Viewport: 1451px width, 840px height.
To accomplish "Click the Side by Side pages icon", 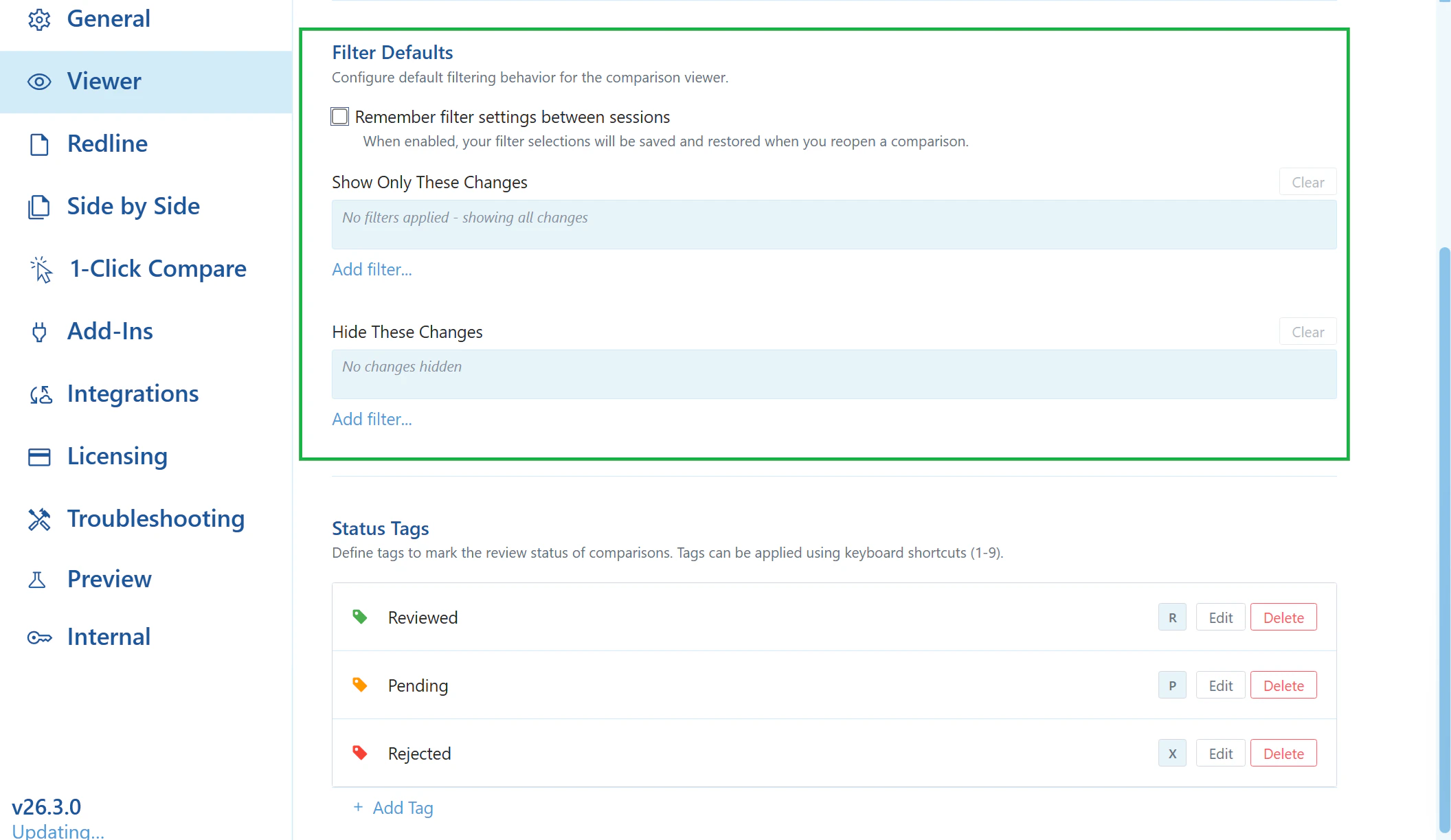I will tap(39, 206).
